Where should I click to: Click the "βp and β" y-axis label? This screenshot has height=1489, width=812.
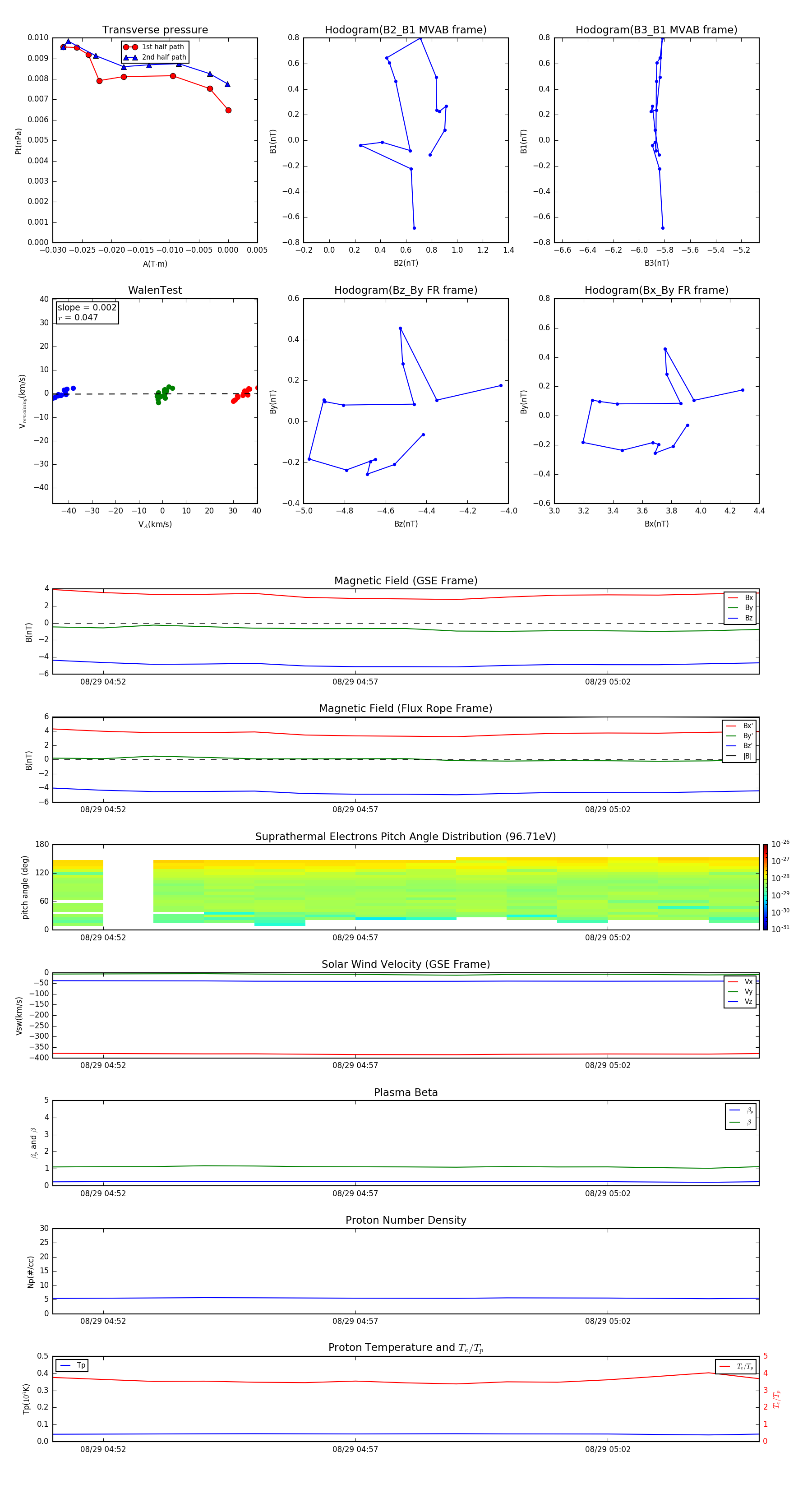point(33,1143)
